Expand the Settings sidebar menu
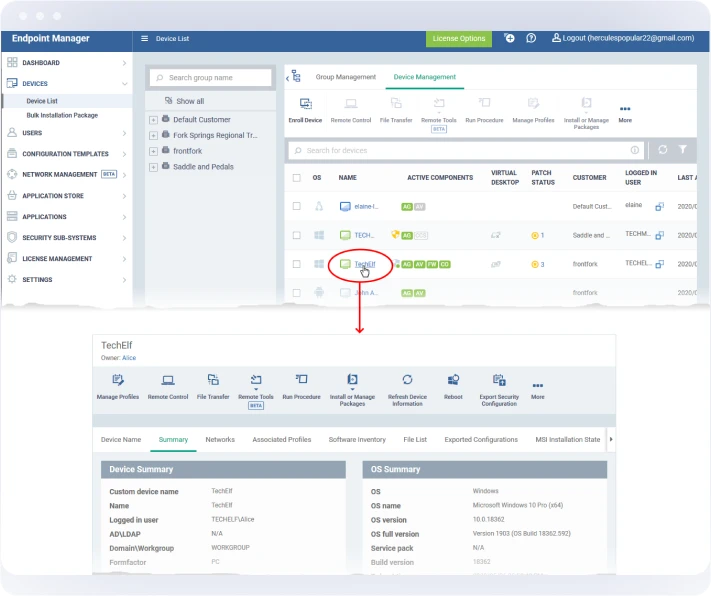Screen dimensions: 711x596 point(66,280)
